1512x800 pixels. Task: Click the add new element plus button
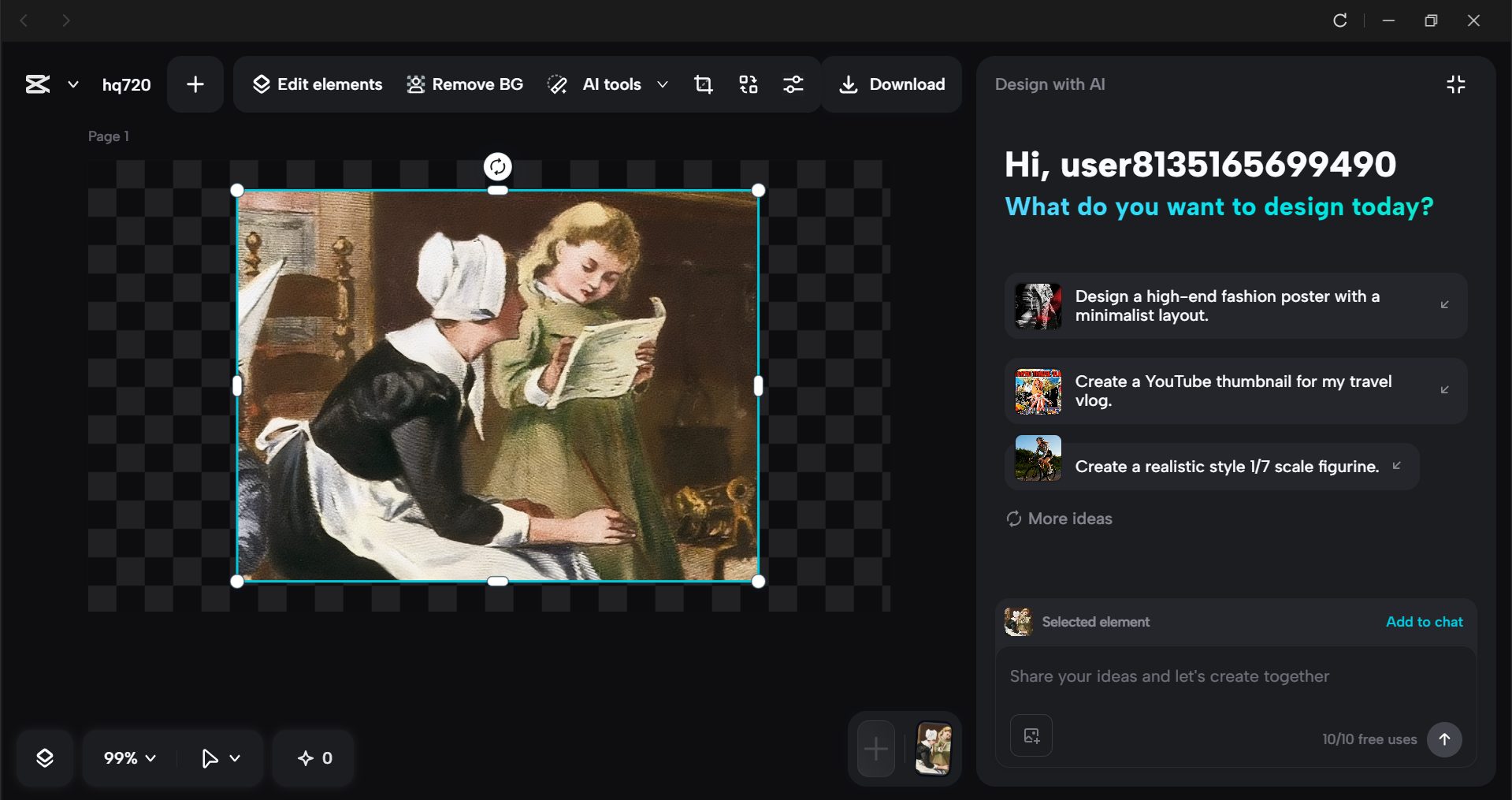[195, 84]
